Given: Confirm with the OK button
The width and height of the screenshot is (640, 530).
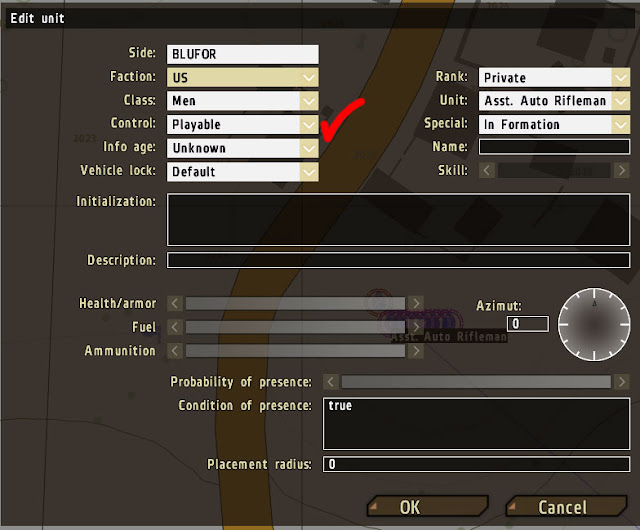Looking at the screenshot, I should tap(427, 507).
